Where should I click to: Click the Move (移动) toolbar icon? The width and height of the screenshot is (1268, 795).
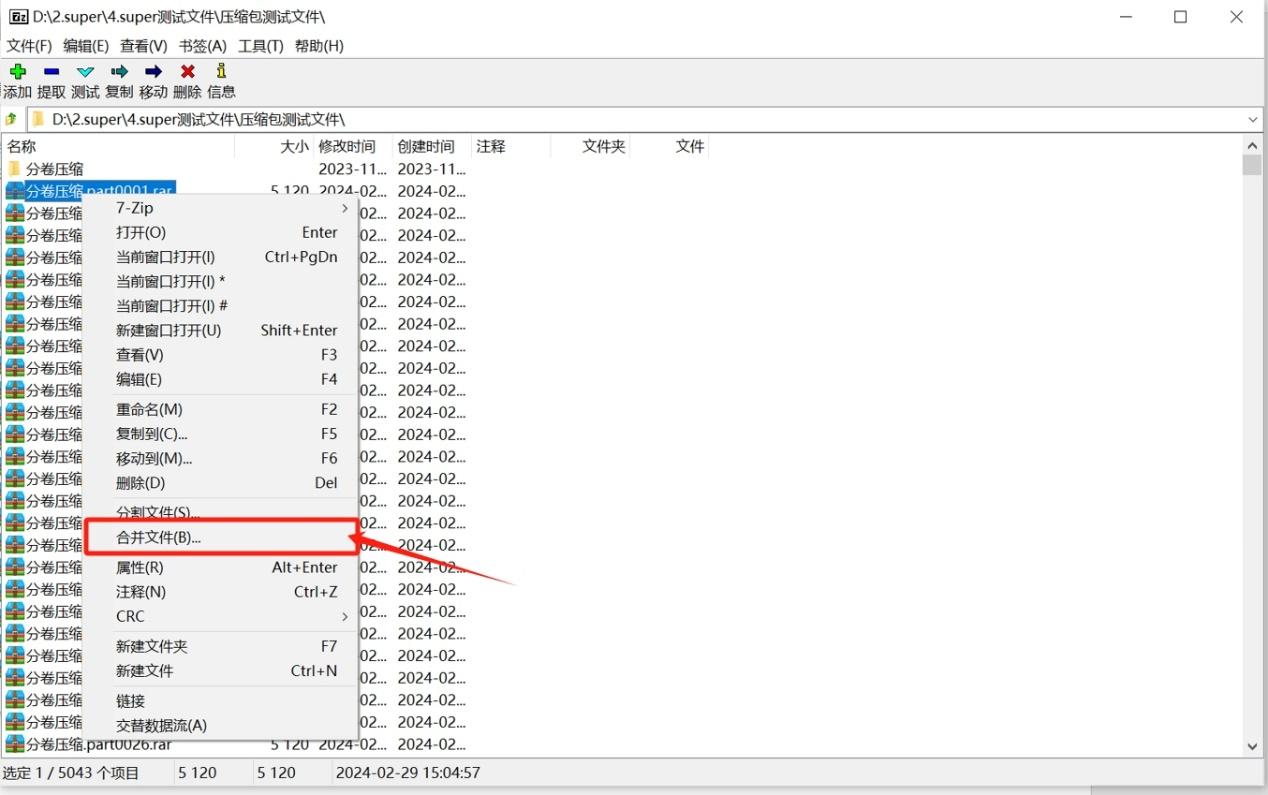153,72
